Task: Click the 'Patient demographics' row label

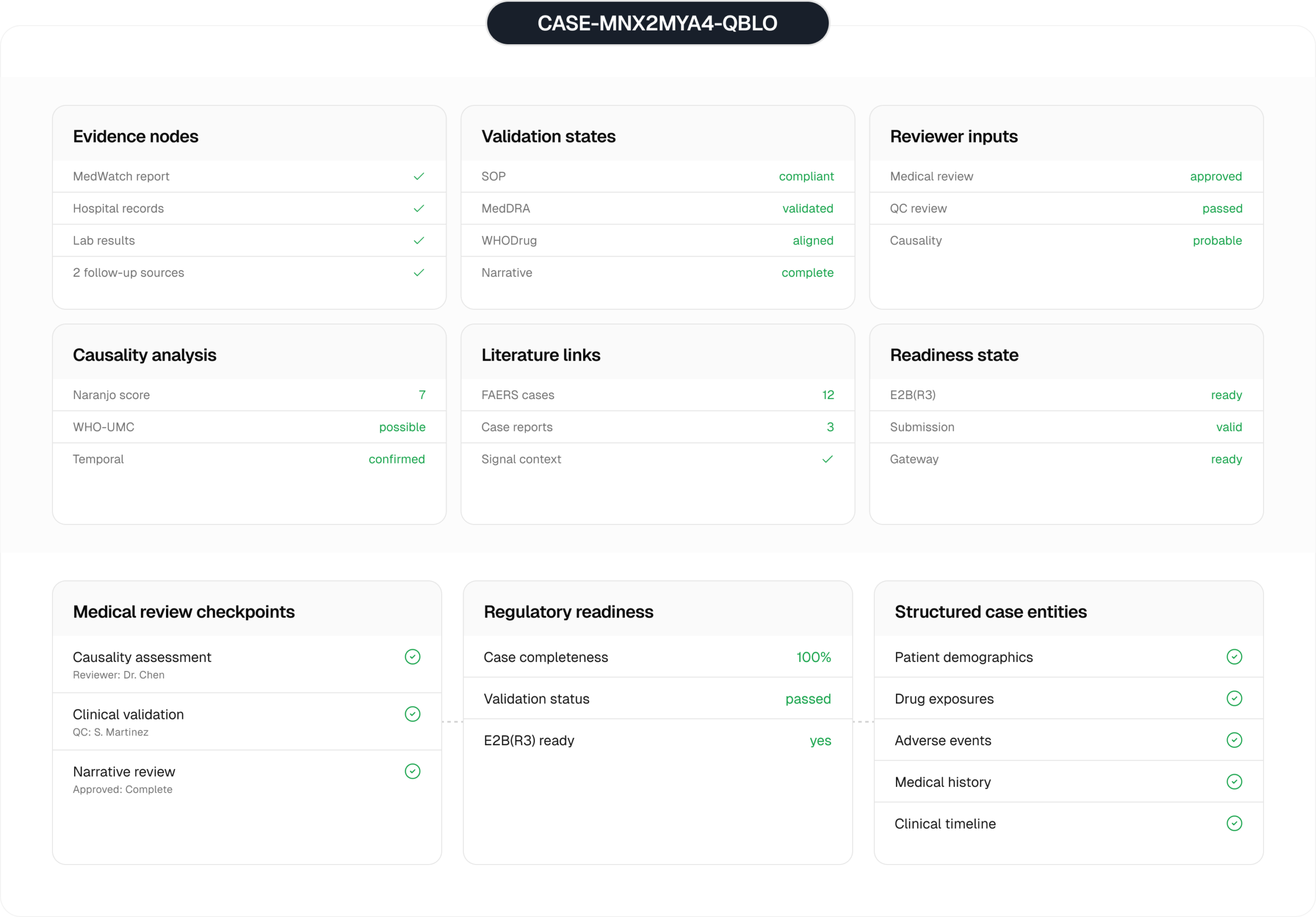Action: click(963, 657)
